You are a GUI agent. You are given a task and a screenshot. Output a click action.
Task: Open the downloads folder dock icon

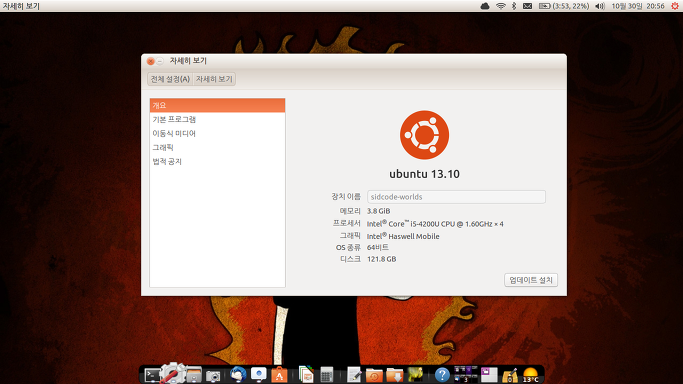point(395,375)
